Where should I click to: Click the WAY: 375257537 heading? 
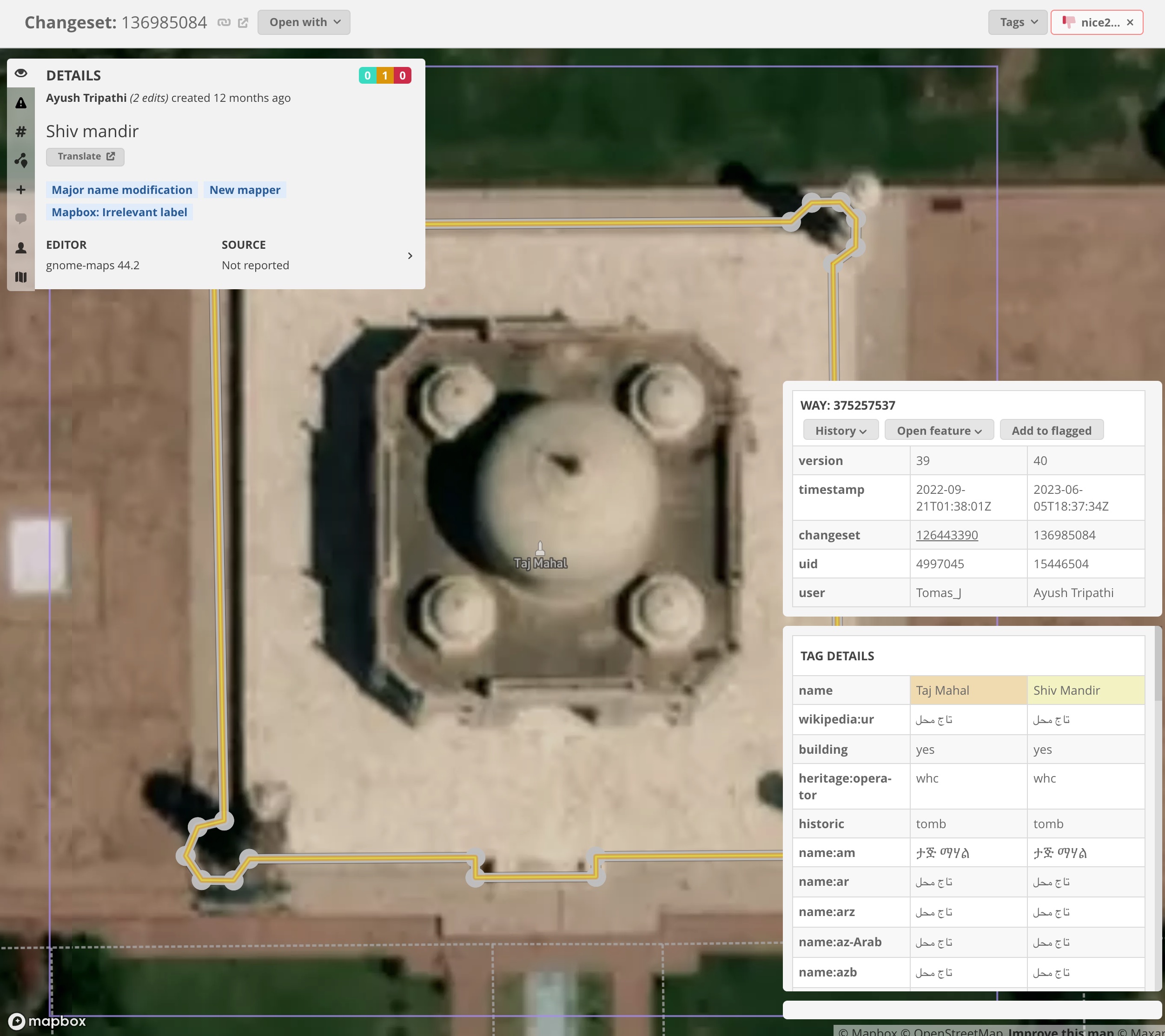847,405
